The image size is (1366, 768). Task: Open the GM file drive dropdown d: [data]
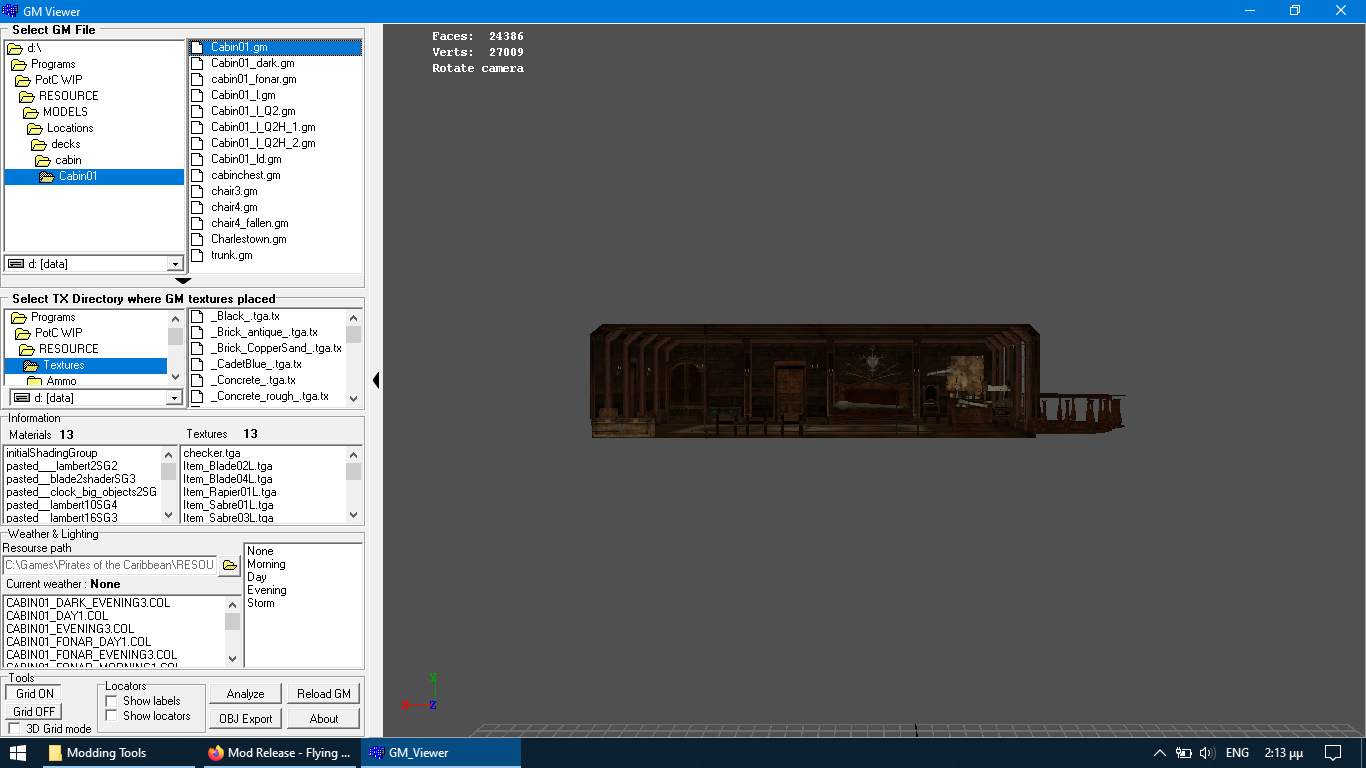(175, 264)
